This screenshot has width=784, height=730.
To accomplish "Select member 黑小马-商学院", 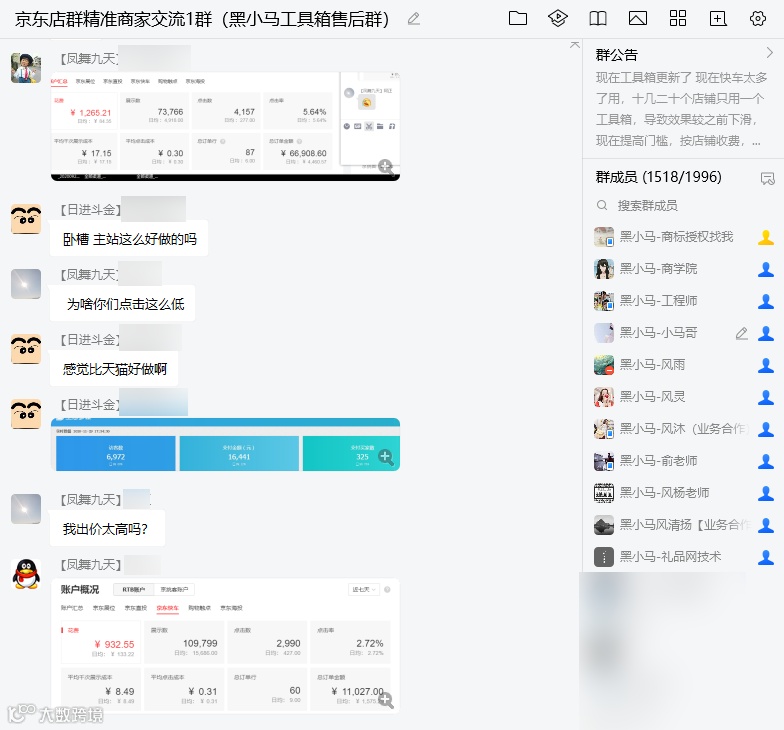I will click(x=683, y=268).
